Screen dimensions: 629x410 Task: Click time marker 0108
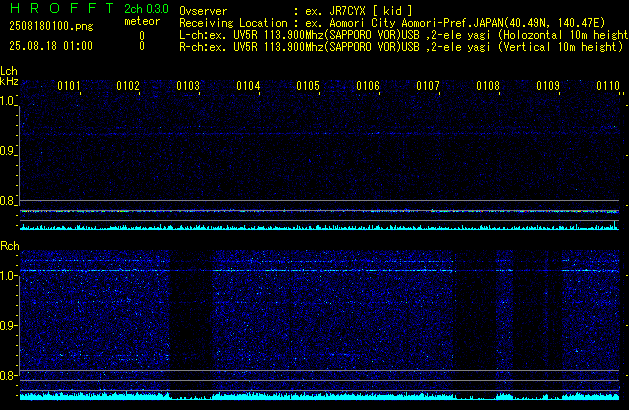[x=488, y=86]
